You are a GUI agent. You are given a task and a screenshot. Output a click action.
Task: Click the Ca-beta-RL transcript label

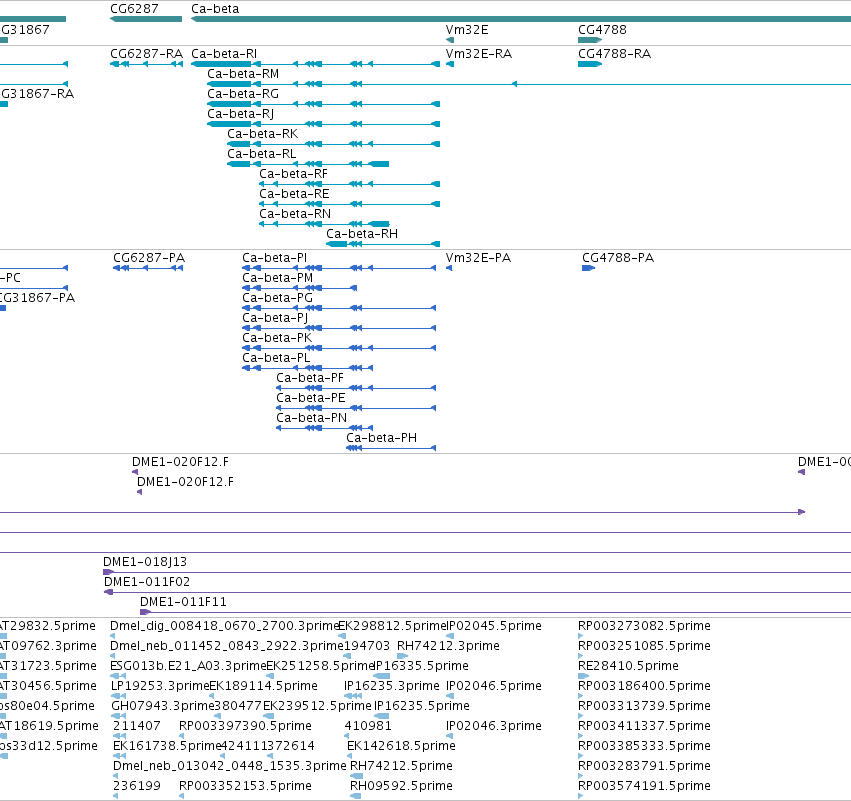click(262, 154)
